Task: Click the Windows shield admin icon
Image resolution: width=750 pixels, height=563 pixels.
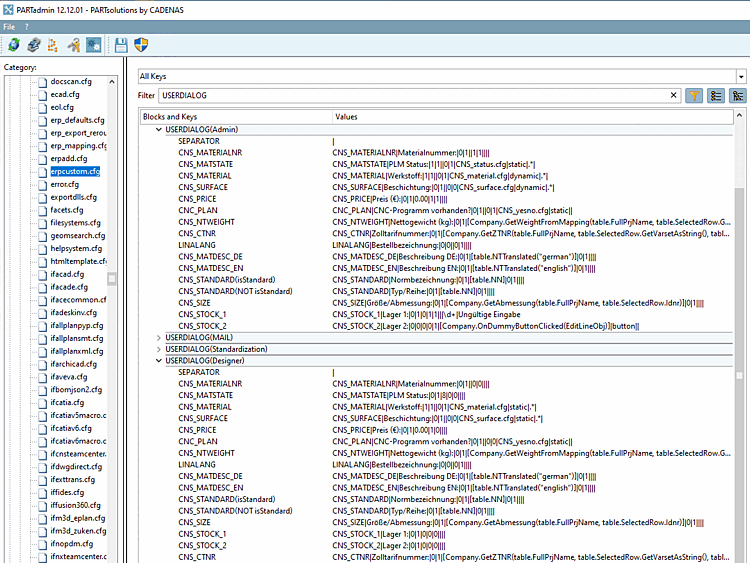Action: 141,45
